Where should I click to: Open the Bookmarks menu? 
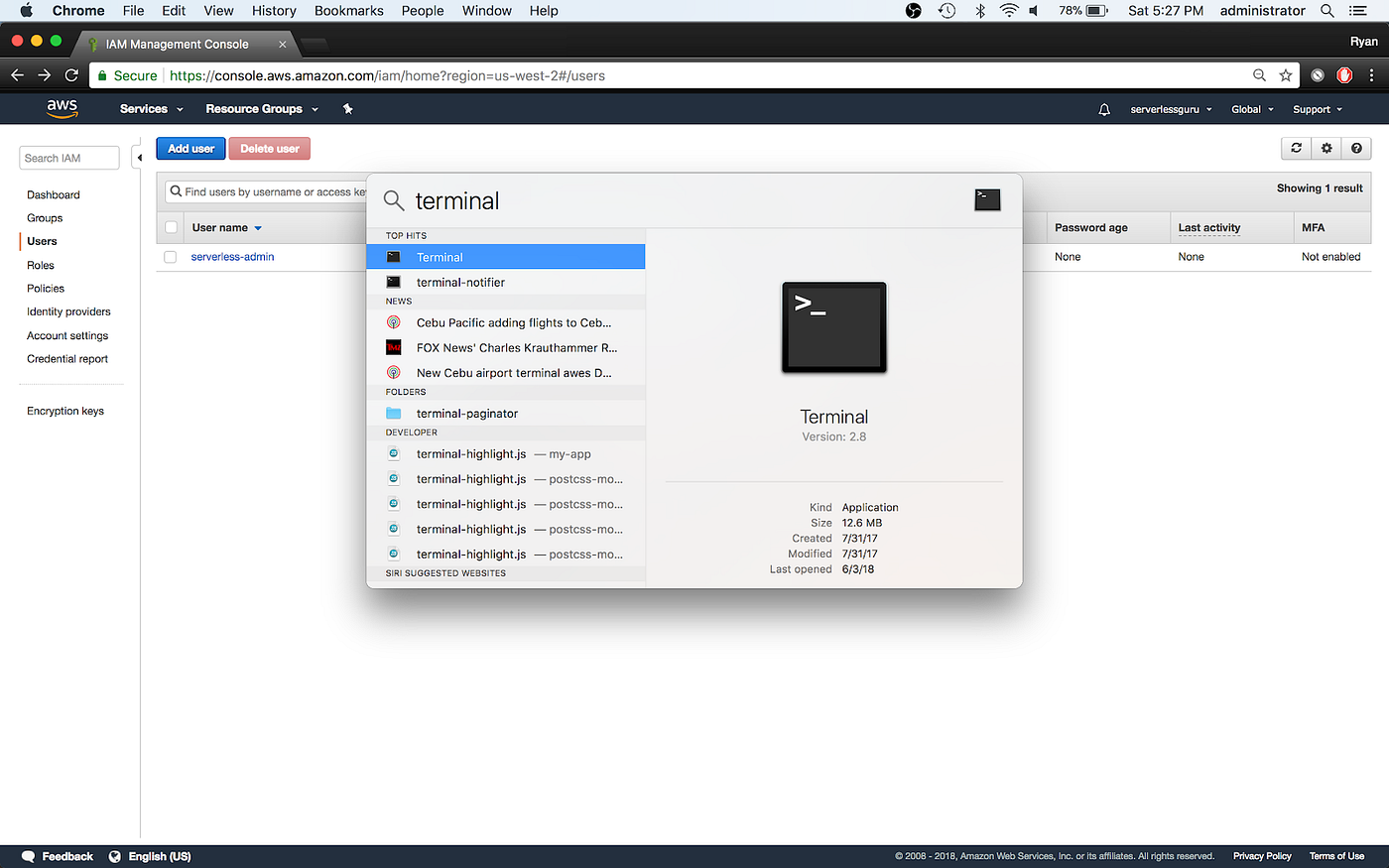pos(349,11)
